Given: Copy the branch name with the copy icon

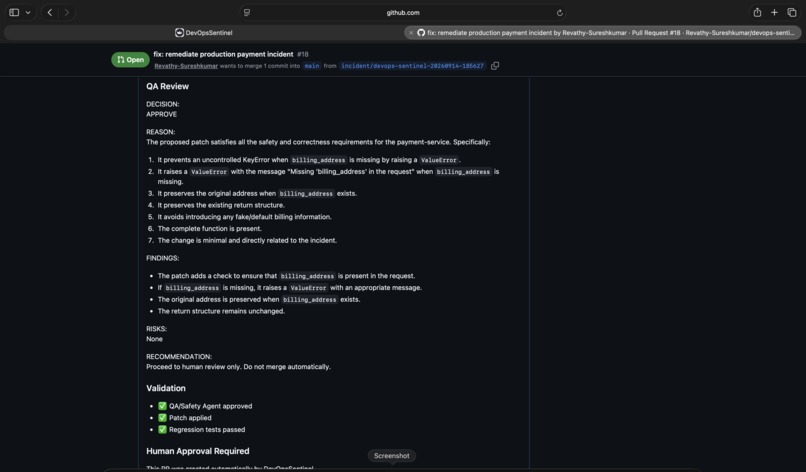Looking at the screenshot, I should [495, 66].
